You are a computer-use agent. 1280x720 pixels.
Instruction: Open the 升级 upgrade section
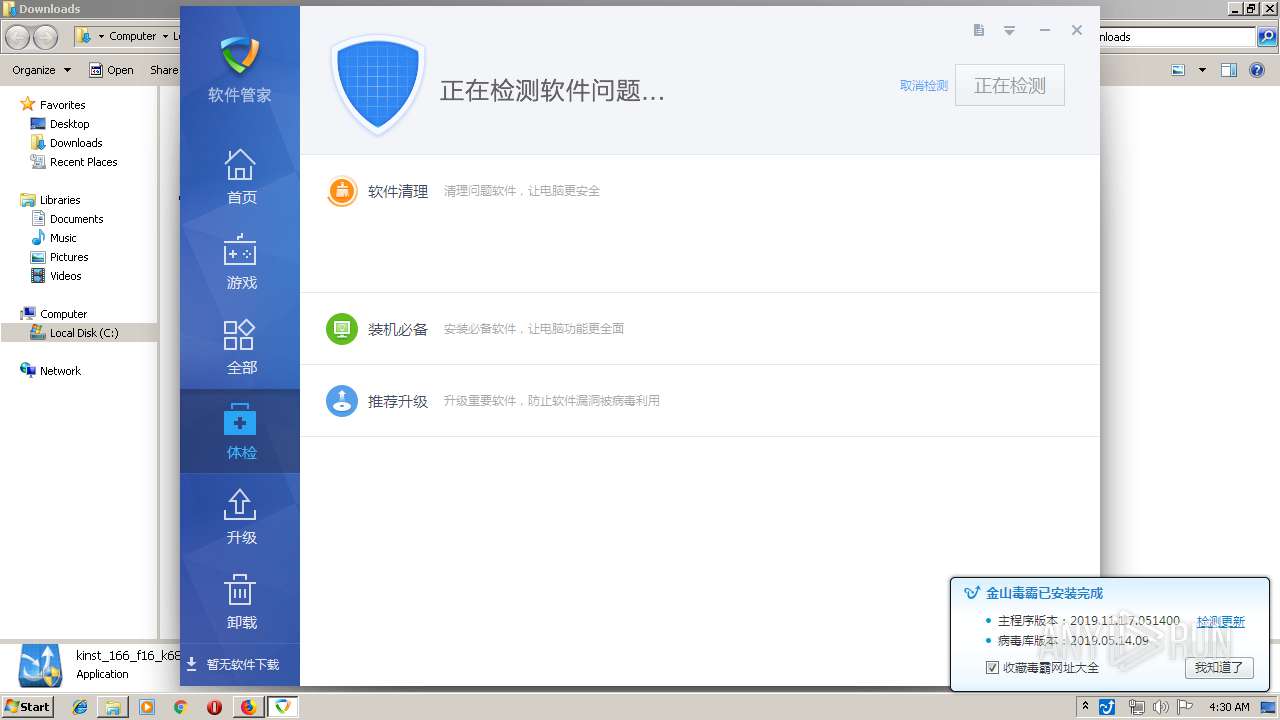pos(240,516)
